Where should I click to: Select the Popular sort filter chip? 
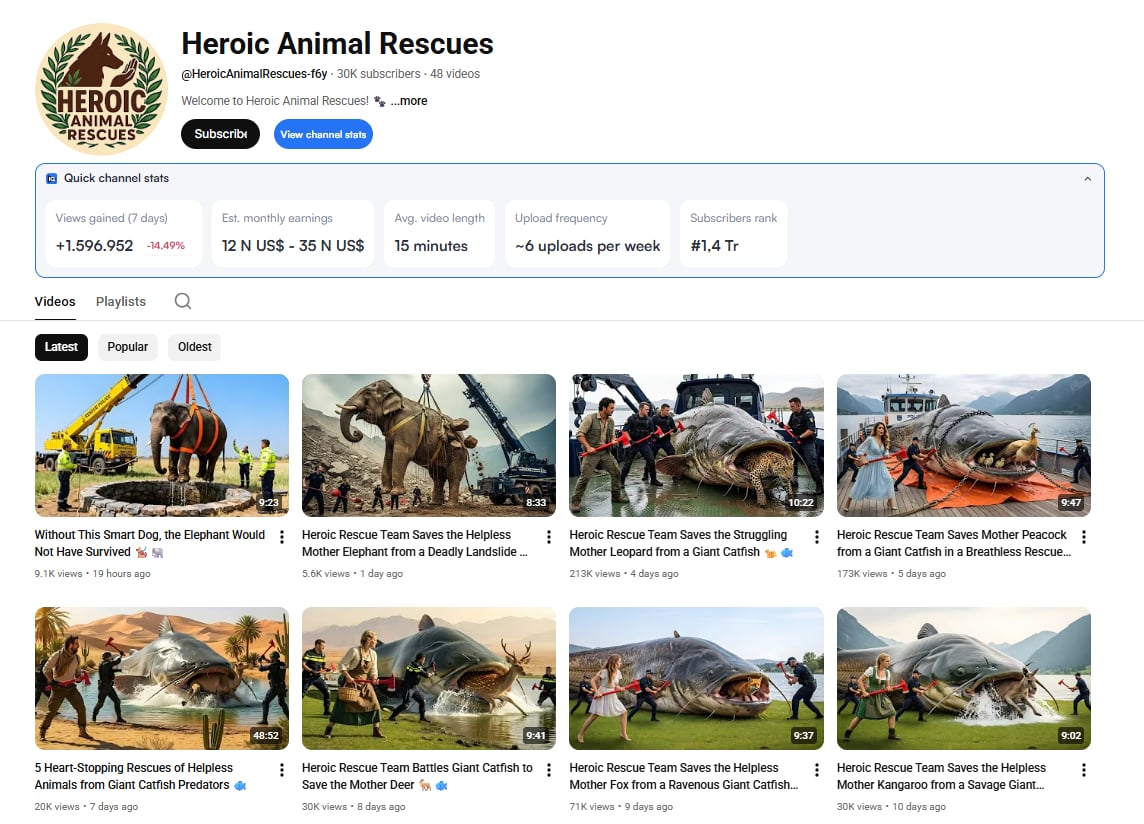(x=128, y=347)
